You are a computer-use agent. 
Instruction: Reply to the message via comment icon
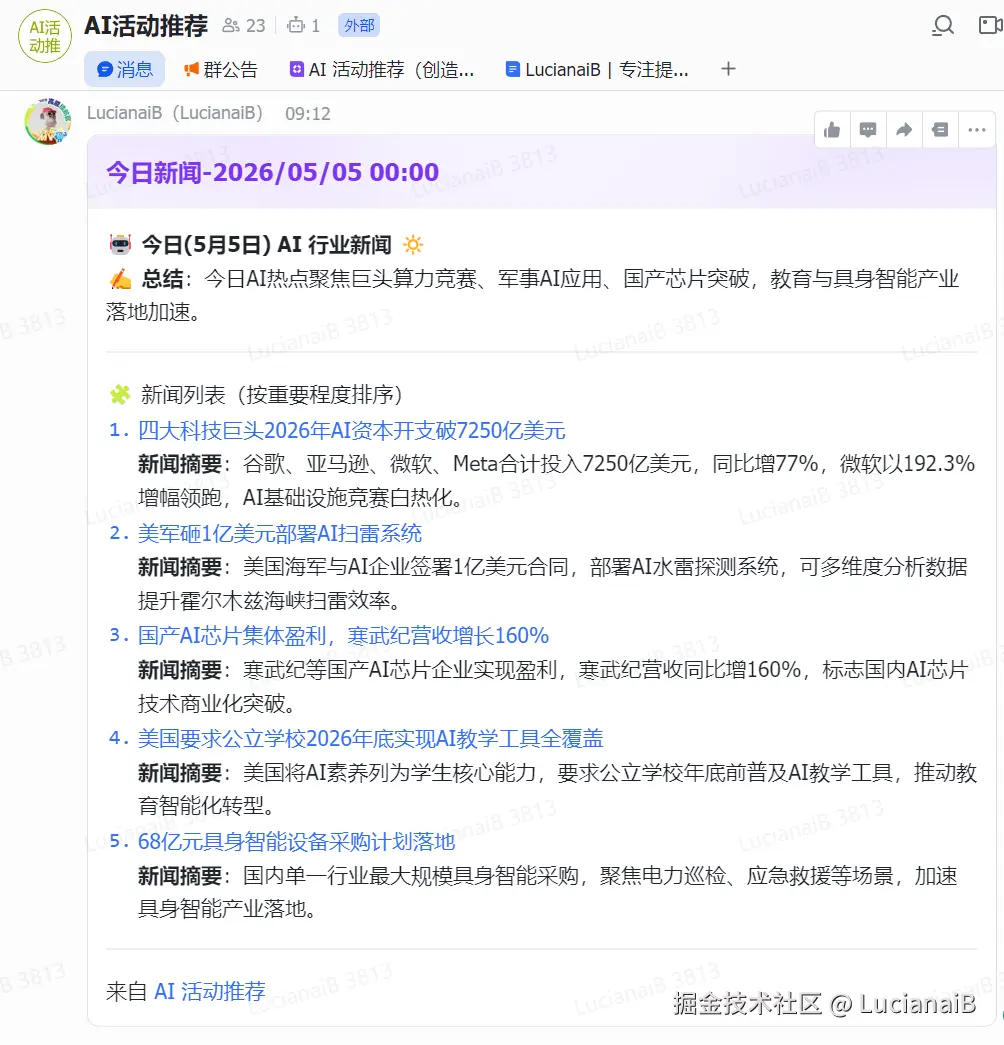click(x=868, y=130)
